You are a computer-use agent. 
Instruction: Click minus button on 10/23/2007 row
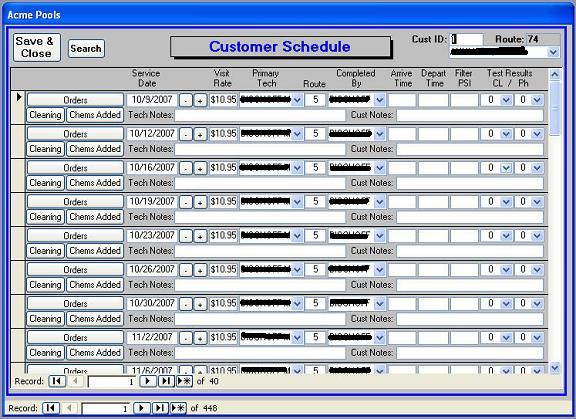click(x=186, y=236)
